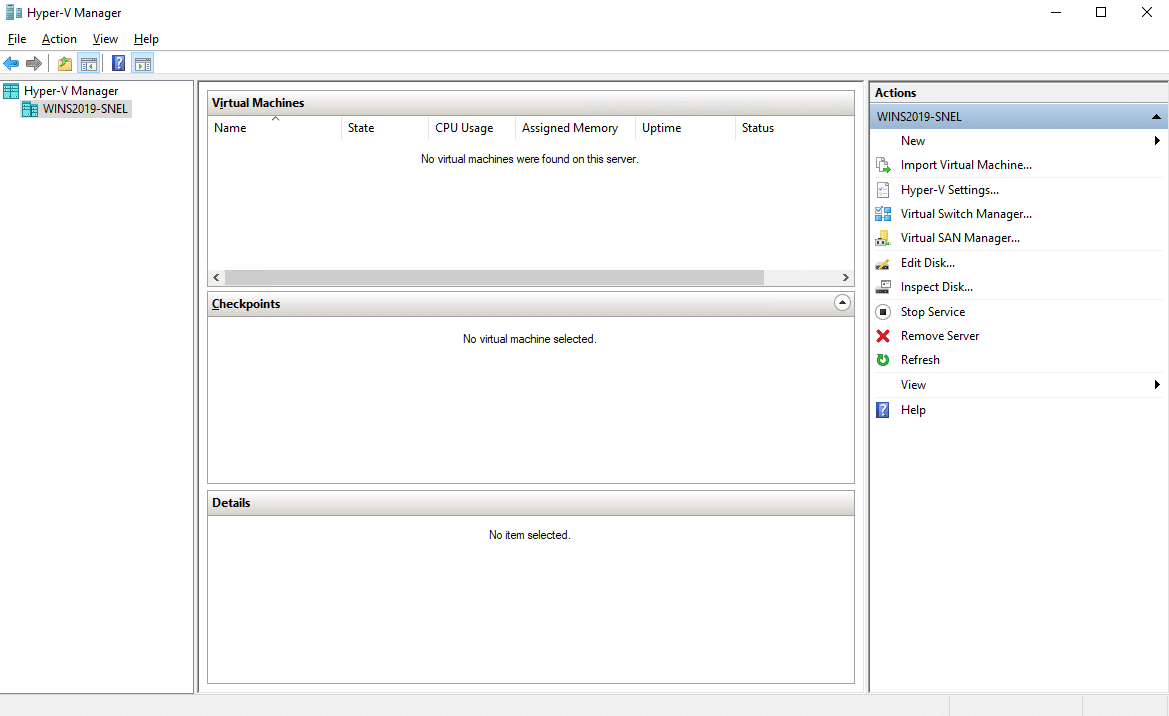Click the Virtual SAN Manager icon
Image resolution: width=1169 pixels, height=716 pixels.
[x=883, y=238]
